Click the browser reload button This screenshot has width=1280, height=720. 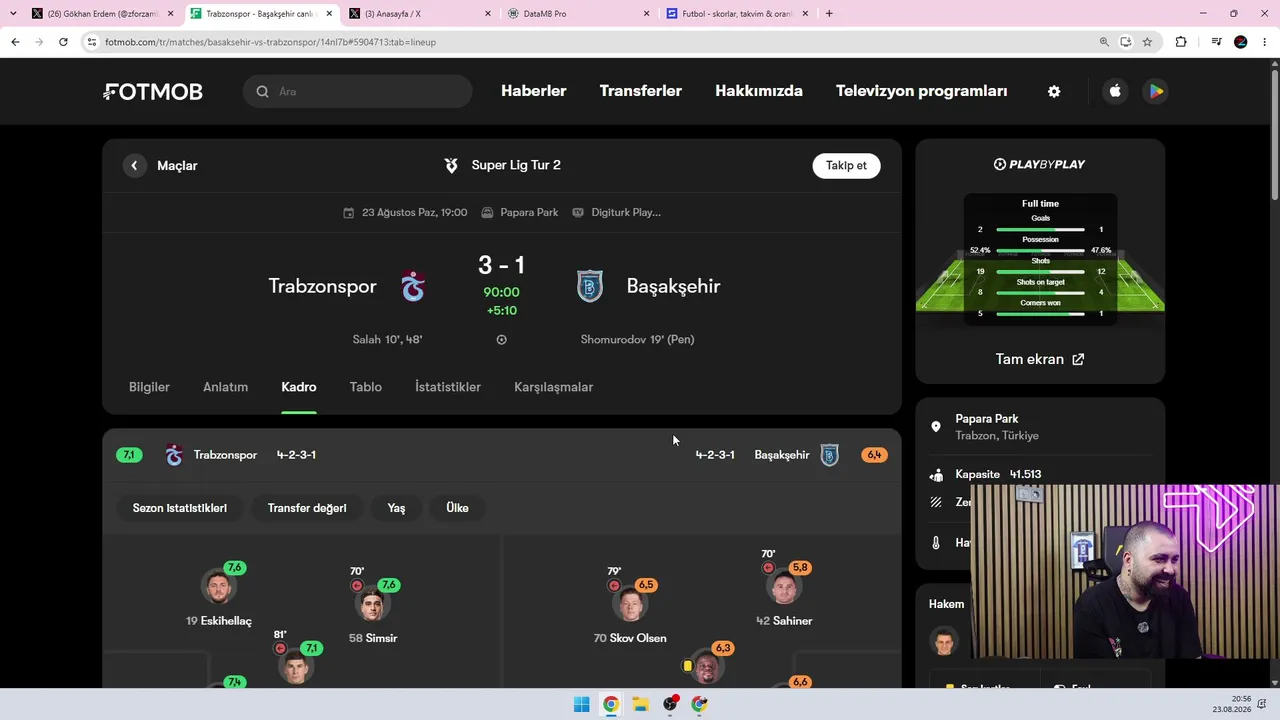[x=63, y=42]
